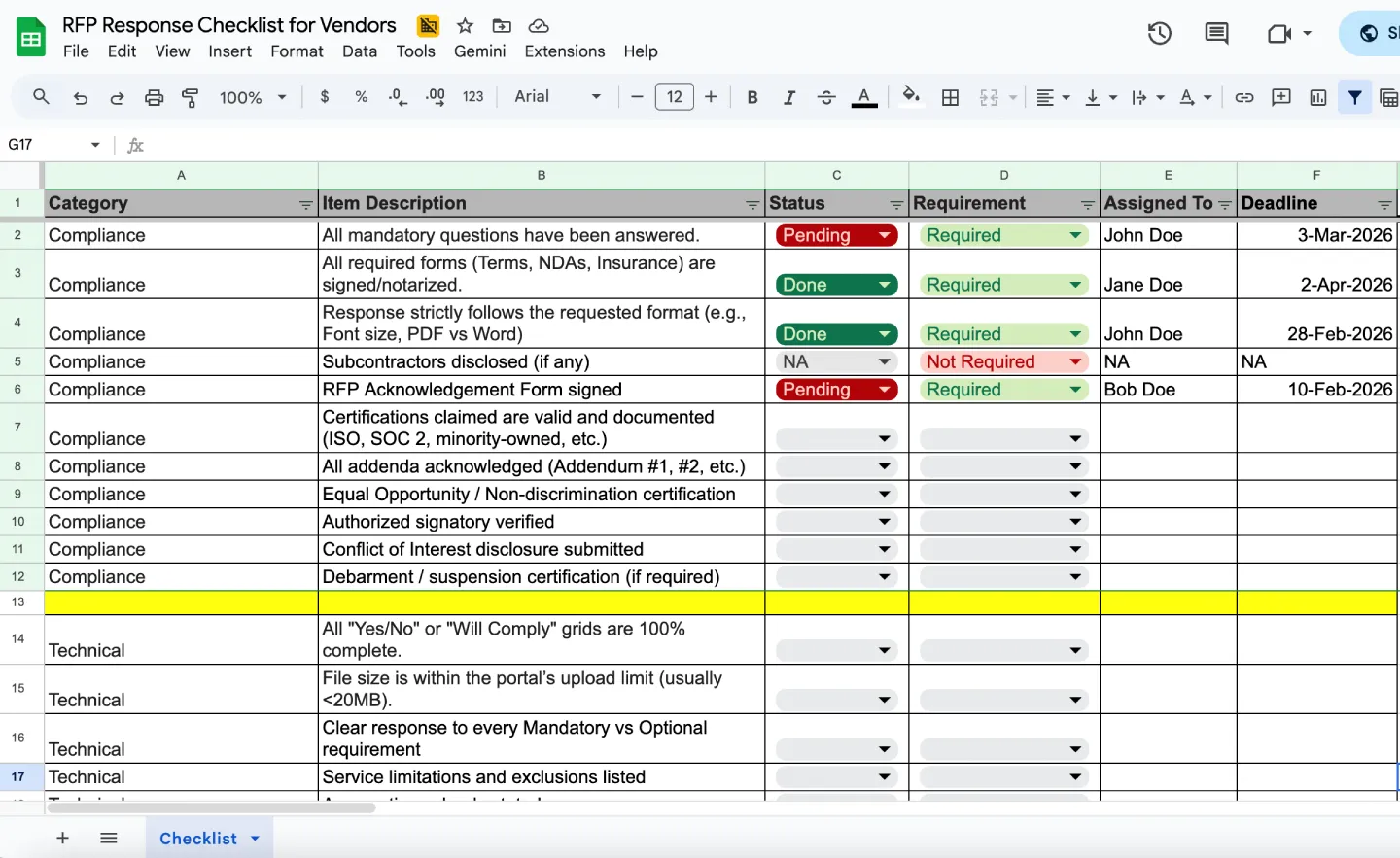Redo the last action
The height and width of the screenshot is (858, 1400).
117,97
